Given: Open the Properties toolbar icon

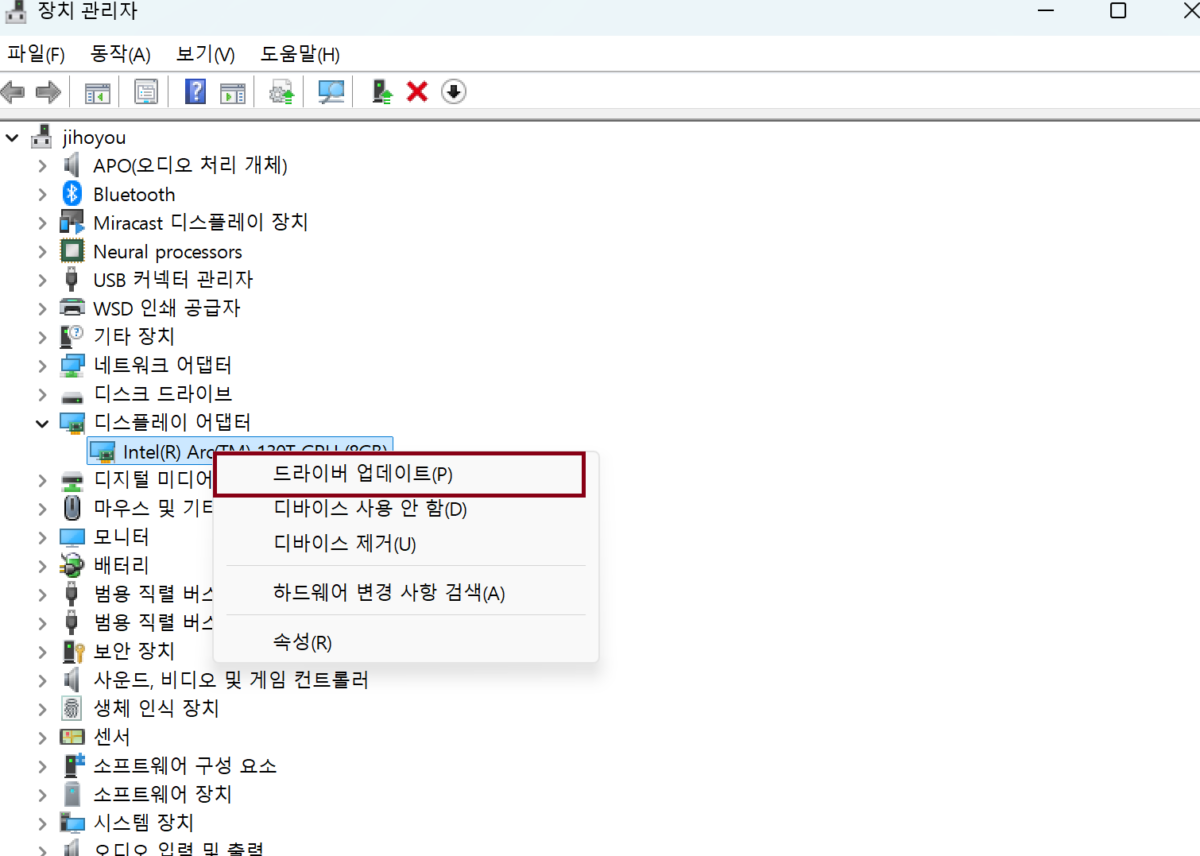Looking at the screenshot, I should [146, 93].
